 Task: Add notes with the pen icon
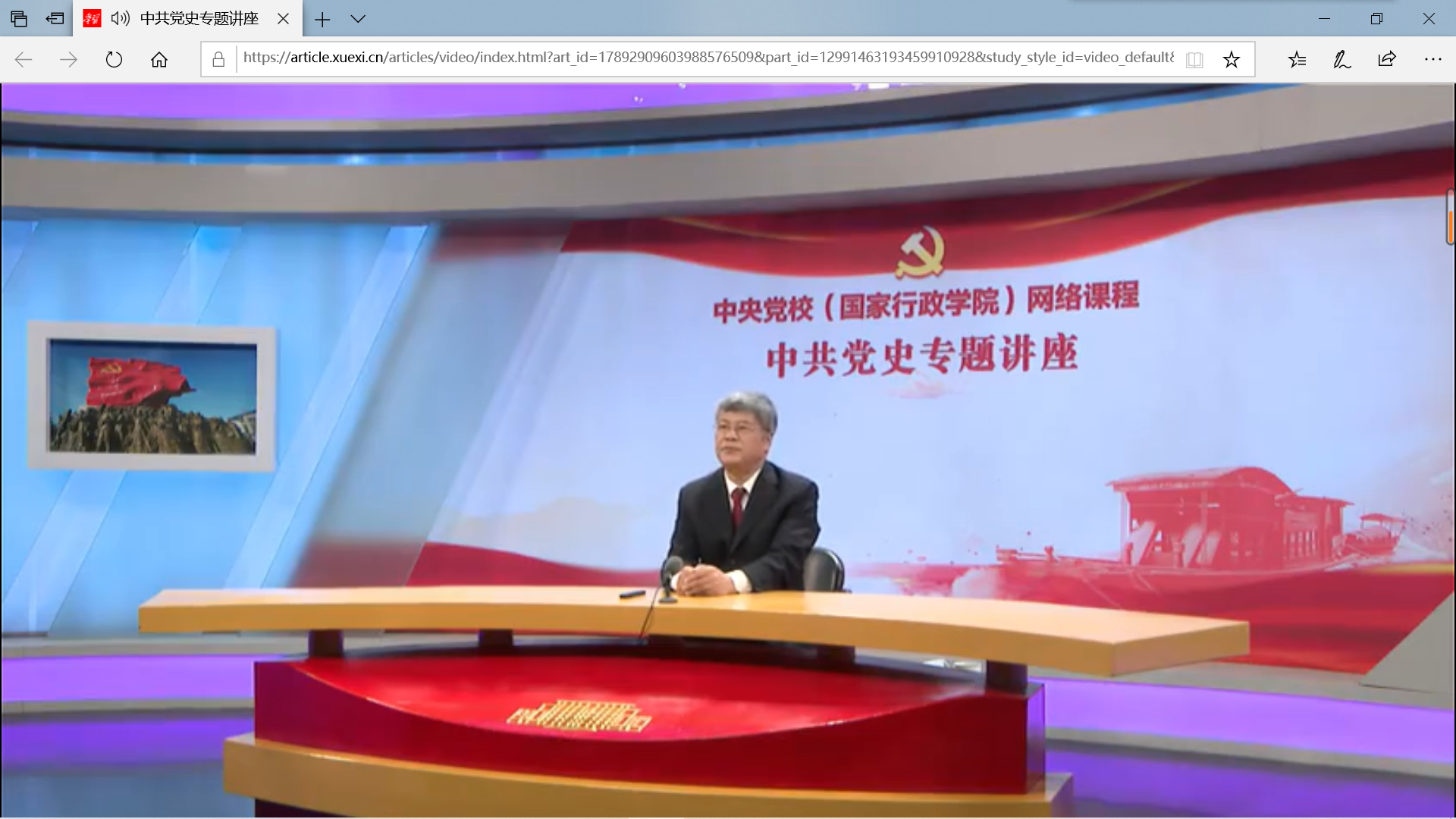(x=1341, y=59)
